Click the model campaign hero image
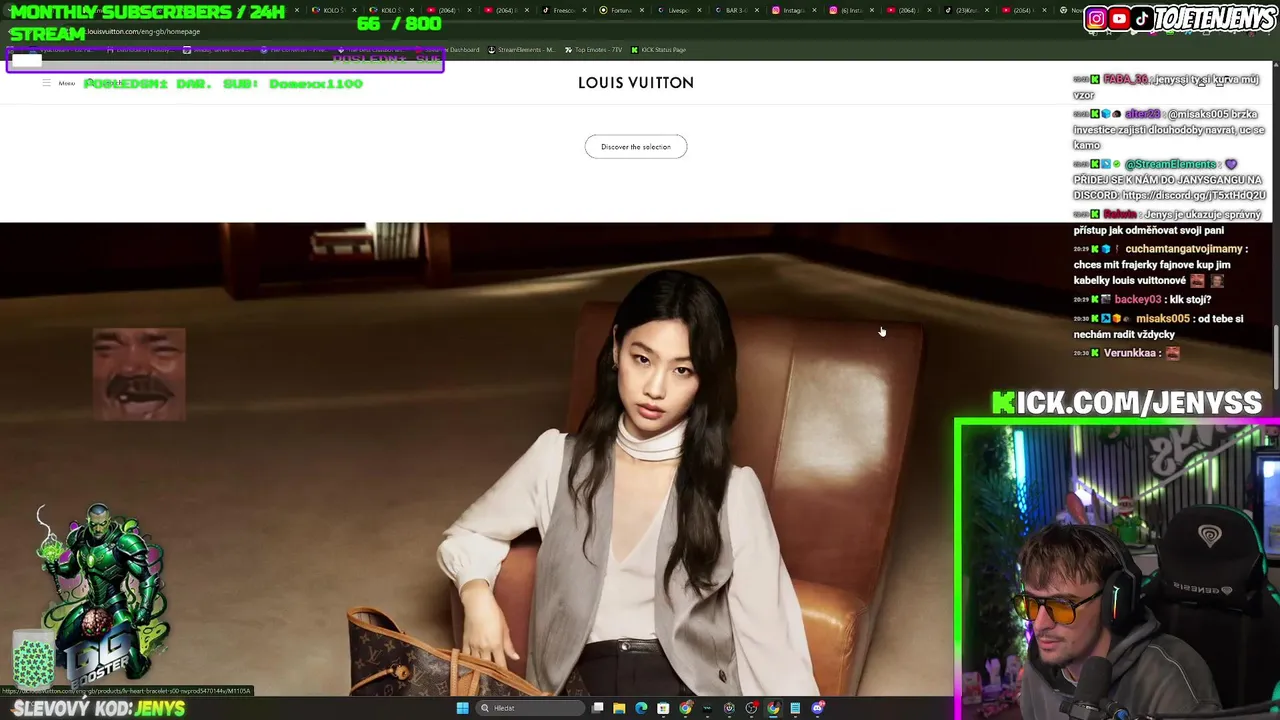Viewport: 1280px width, 720px height. coord(477,458)
